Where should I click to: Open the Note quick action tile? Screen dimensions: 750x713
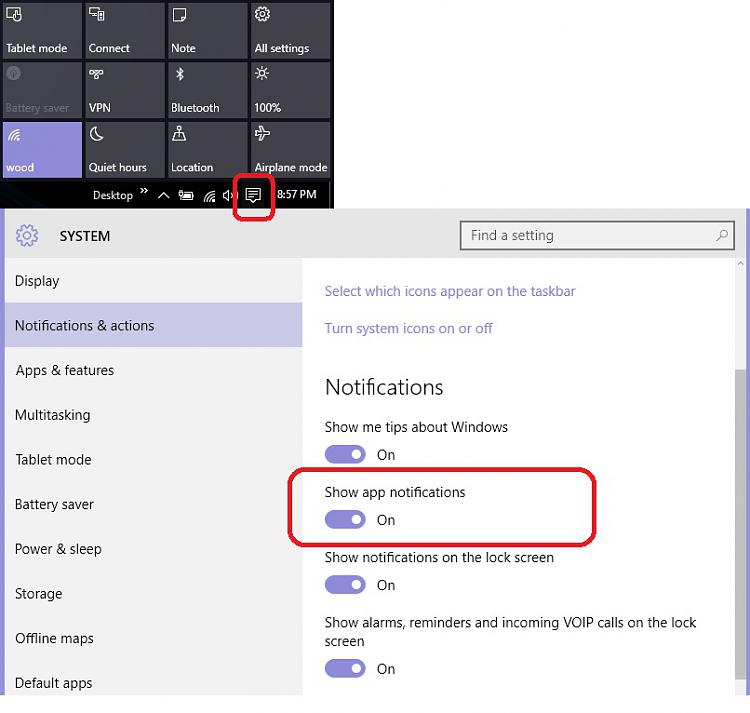pos(208,30)
